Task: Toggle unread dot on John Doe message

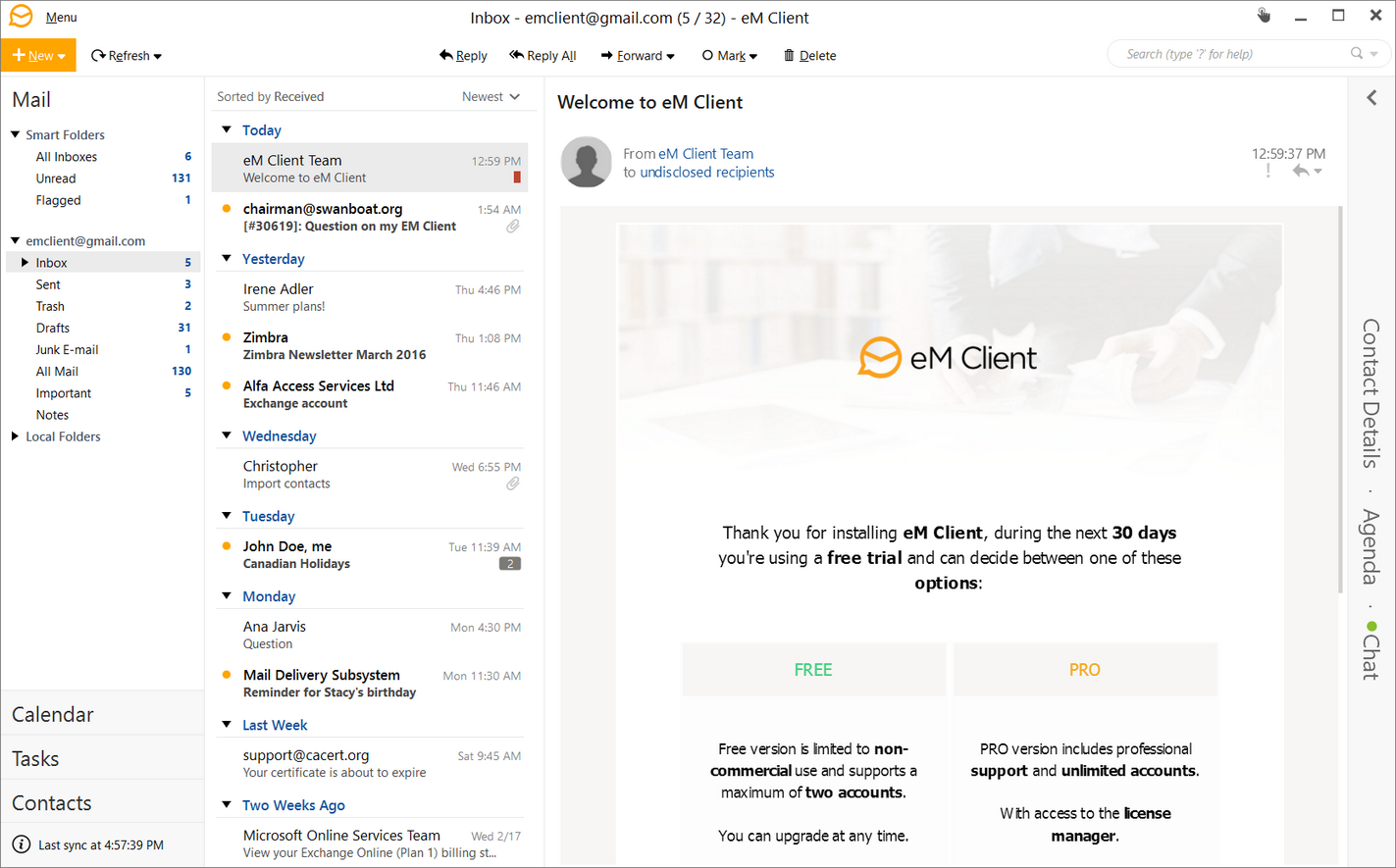Action: [x=227, y=546]
